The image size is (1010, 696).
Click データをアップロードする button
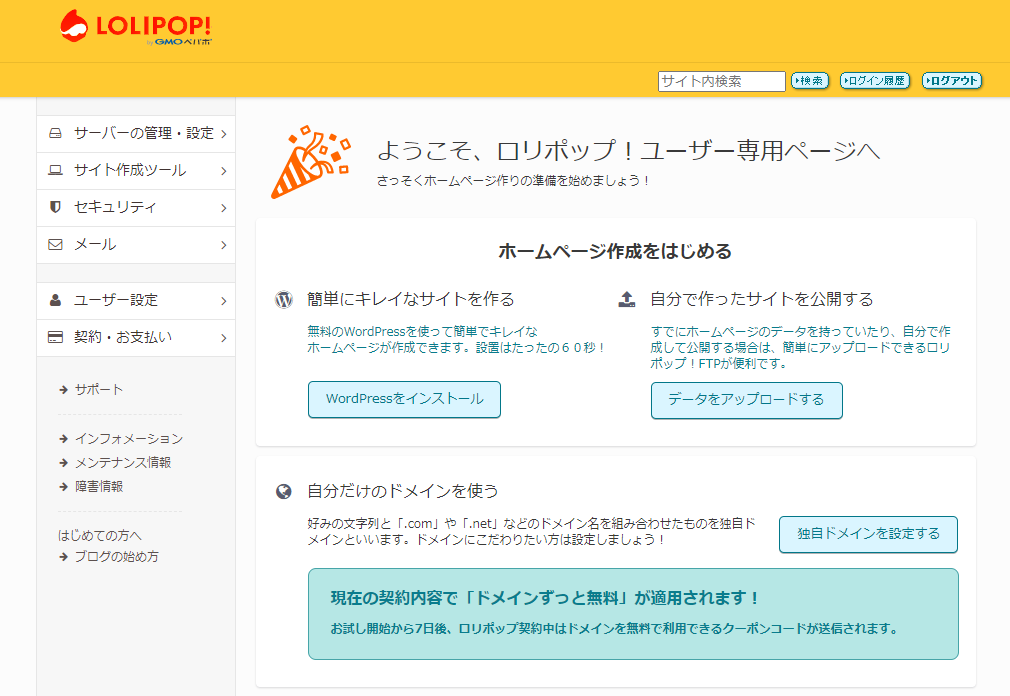[x=747, y=400]
